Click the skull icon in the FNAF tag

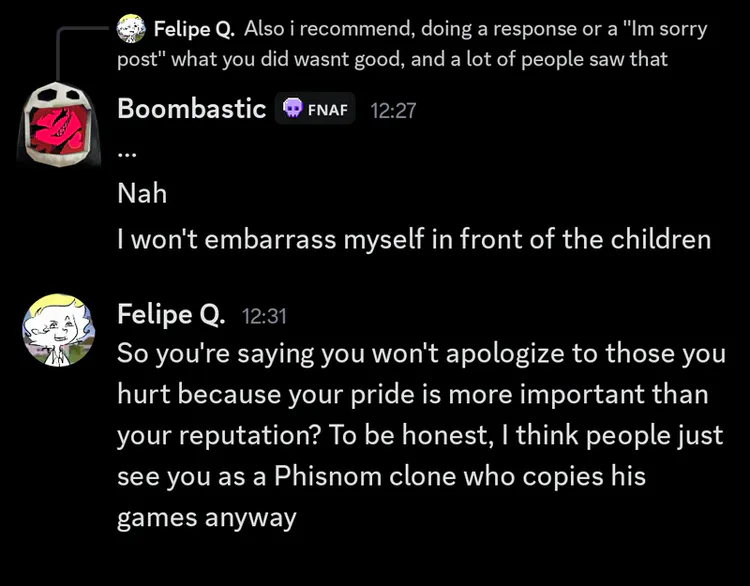coord(293,109)
